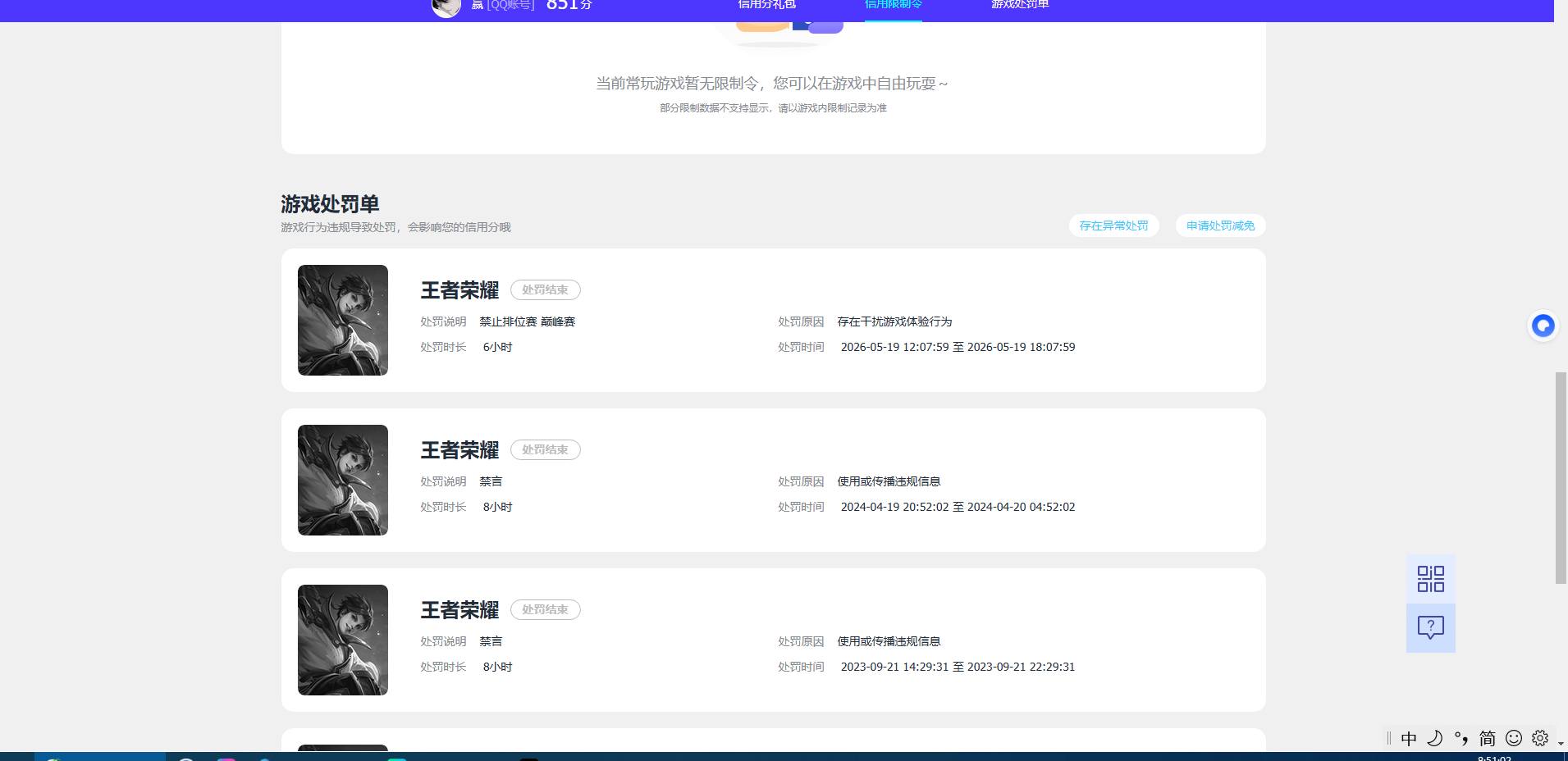Click penalty time 2026-05-19 12:07:59 至 18:07:59

tap(958, 347)
